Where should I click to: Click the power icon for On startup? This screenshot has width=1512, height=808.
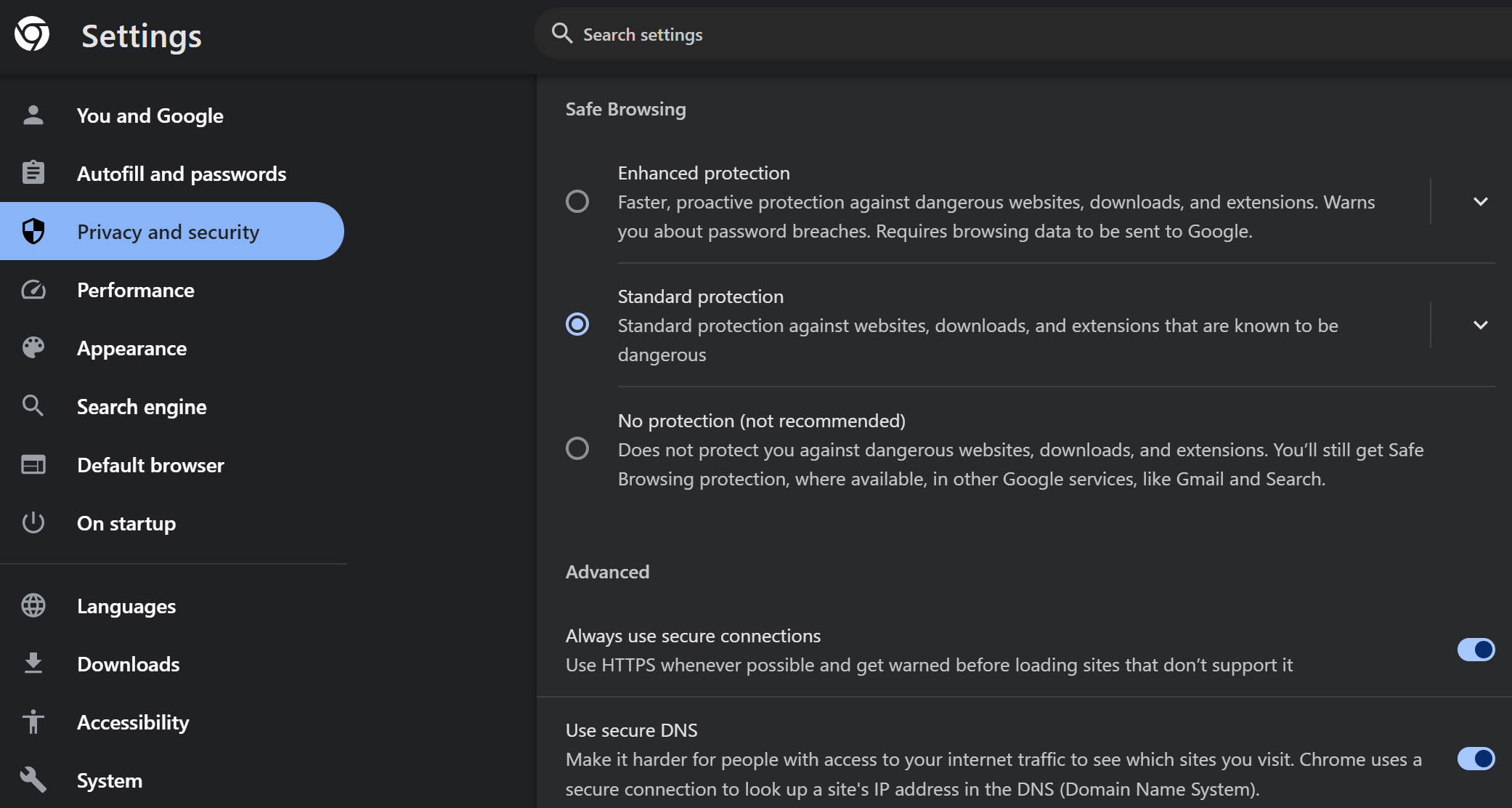(x=33, y=522)
